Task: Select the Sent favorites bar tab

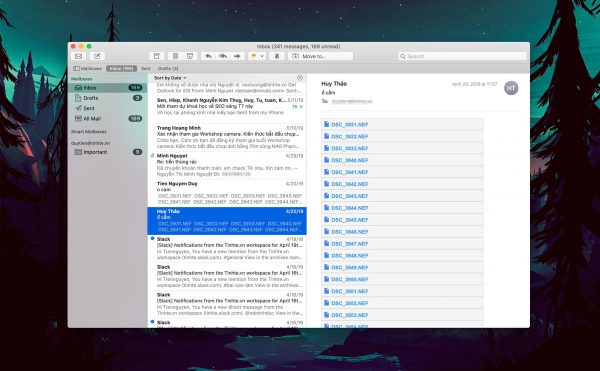Action: (x=146, y=68)
